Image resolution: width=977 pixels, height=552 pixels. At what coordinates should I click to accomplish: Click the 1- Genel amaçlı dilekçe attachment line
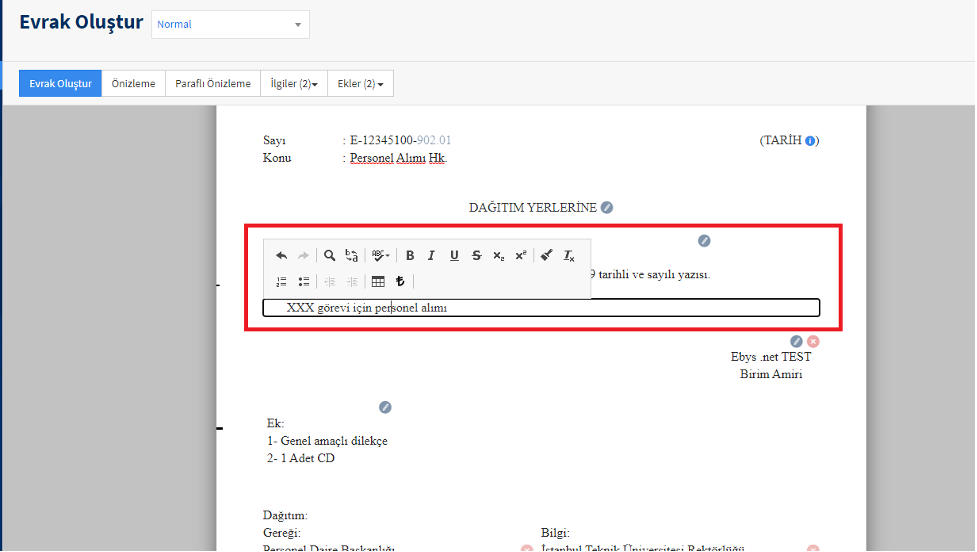point(327,440)
